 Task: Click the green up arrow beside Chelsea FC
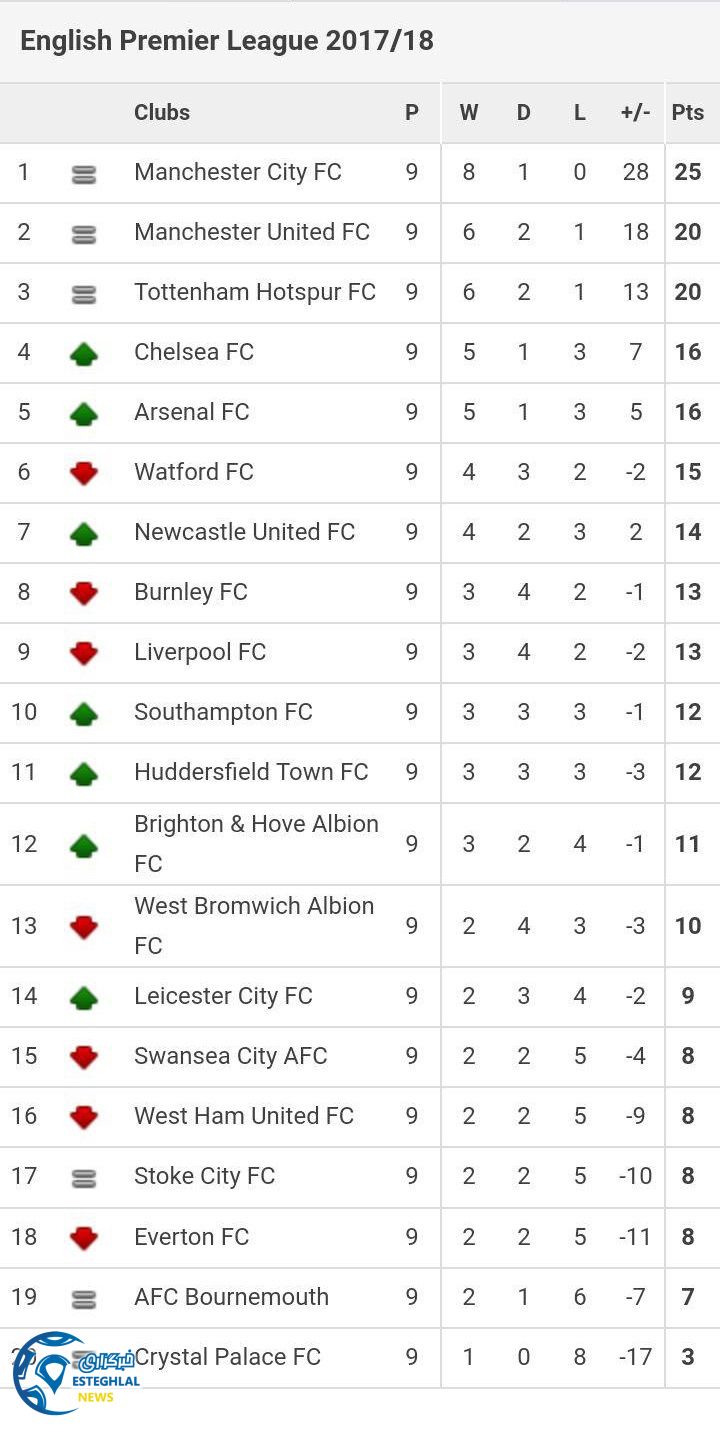84,353
